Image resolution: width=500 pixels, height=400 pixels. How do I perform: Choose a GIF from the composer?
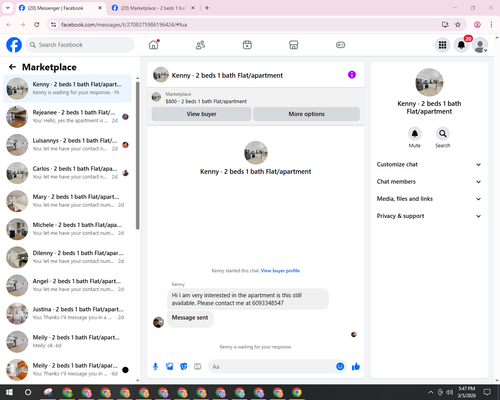[x=198, y=367]
